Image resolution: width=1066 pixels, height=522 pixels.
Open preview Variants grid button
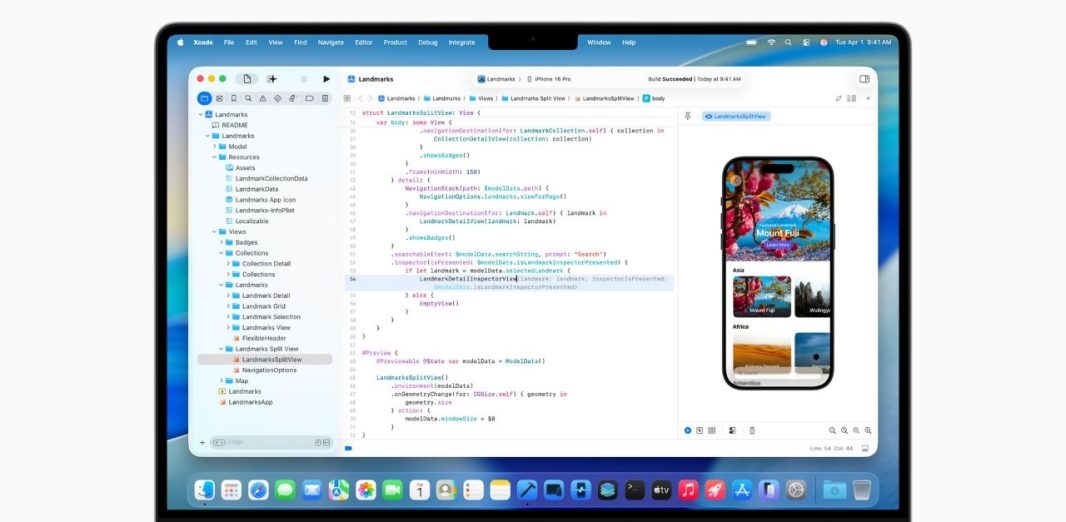[x=712, y=430]
